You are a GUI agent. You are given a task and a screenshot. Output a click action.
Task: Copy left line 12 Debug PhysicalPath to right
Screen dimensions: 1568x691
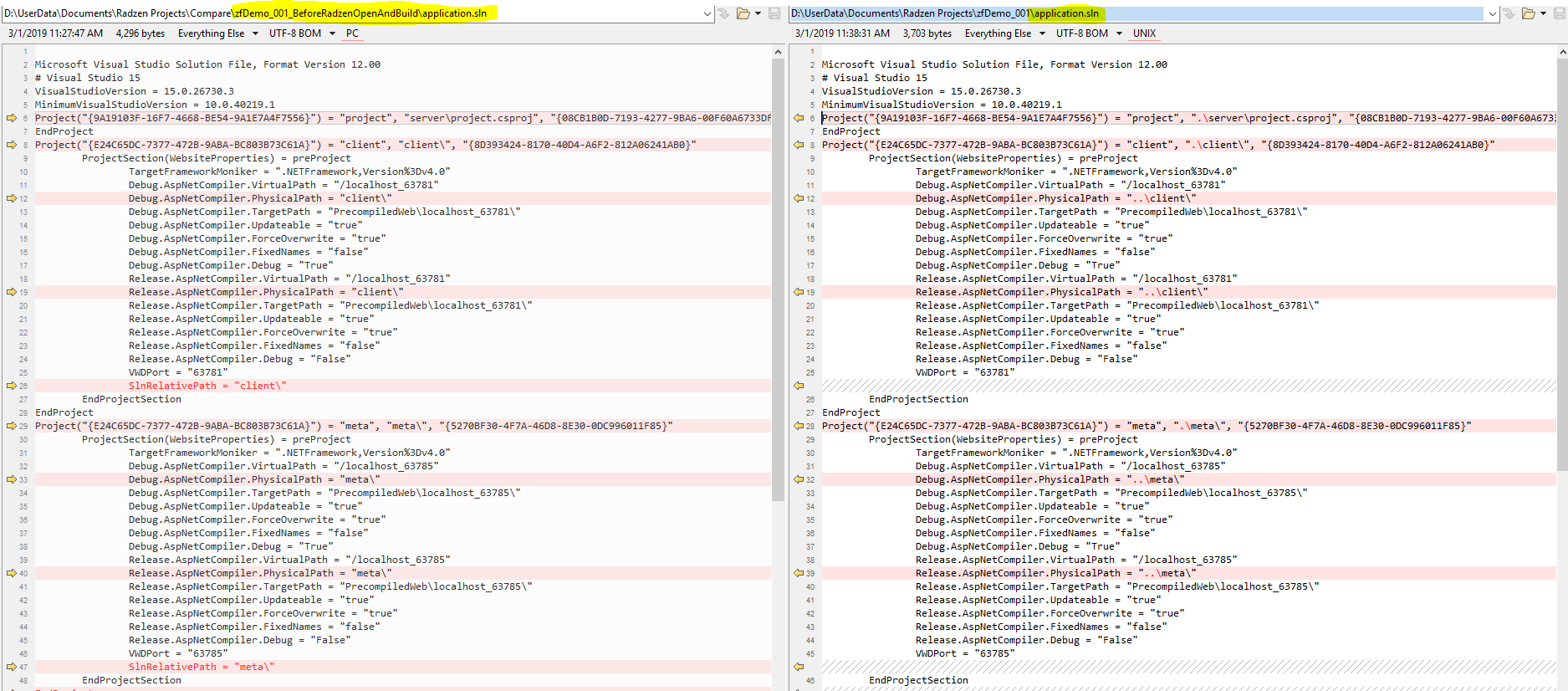pos(12,198)
